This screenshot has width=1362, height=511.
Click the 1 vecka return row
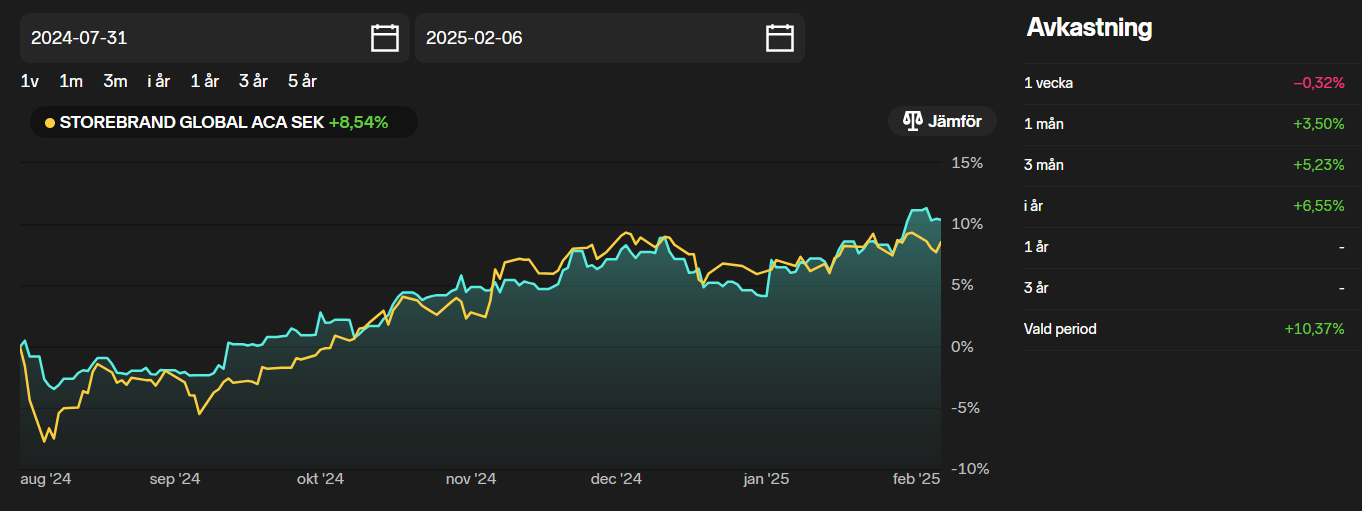click(1184, 83)
